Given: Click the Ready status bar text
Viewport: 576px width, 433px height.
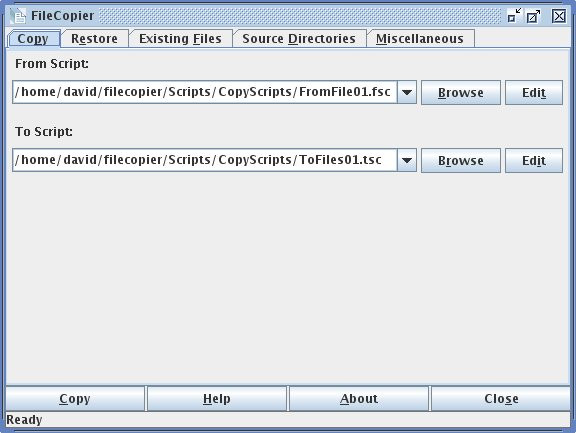Looking at the screenshot, I should coord(24,420).
